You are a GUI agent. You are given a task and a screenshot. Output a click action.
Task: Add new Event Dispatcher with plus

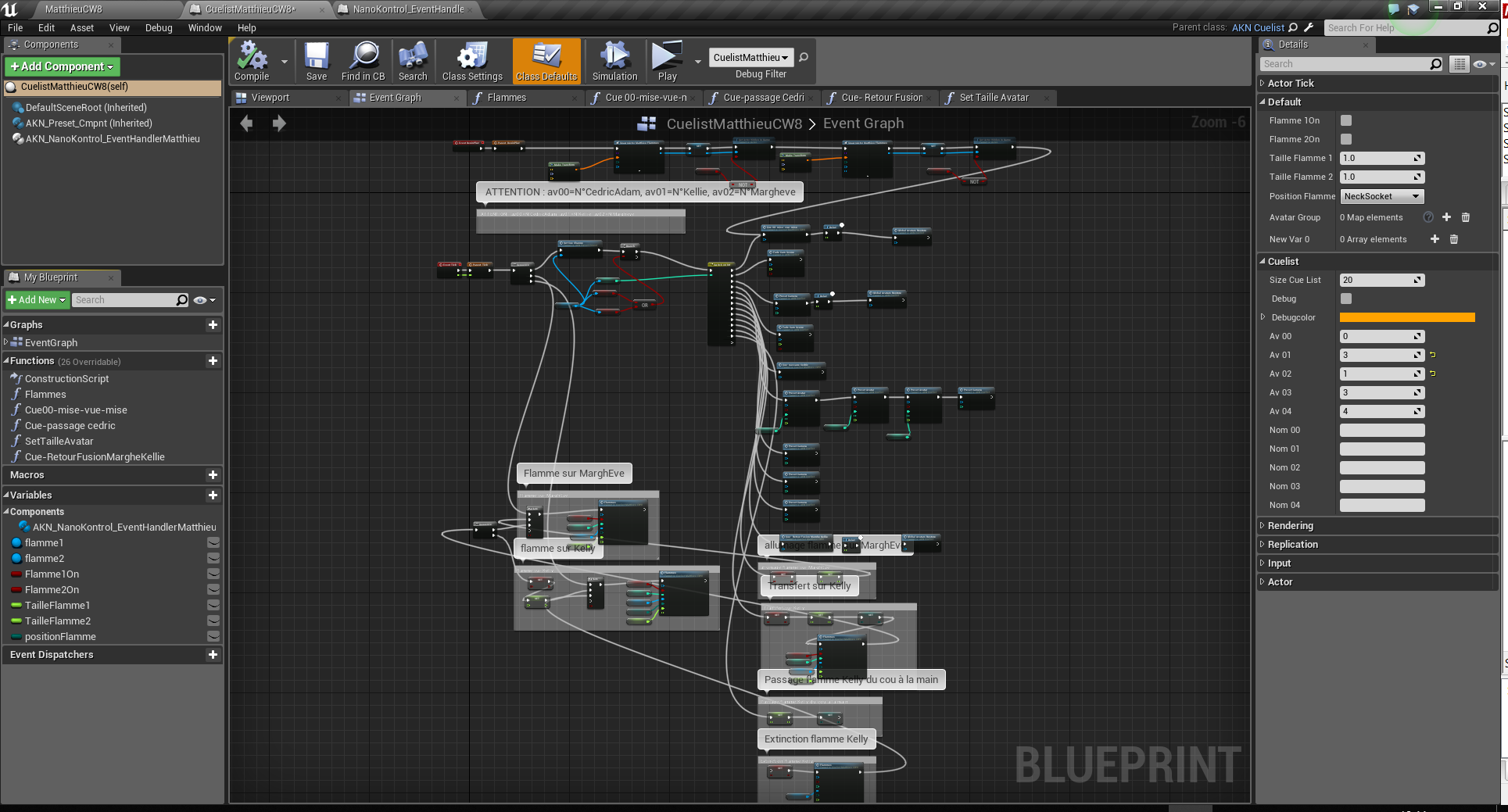pos(213,654)
